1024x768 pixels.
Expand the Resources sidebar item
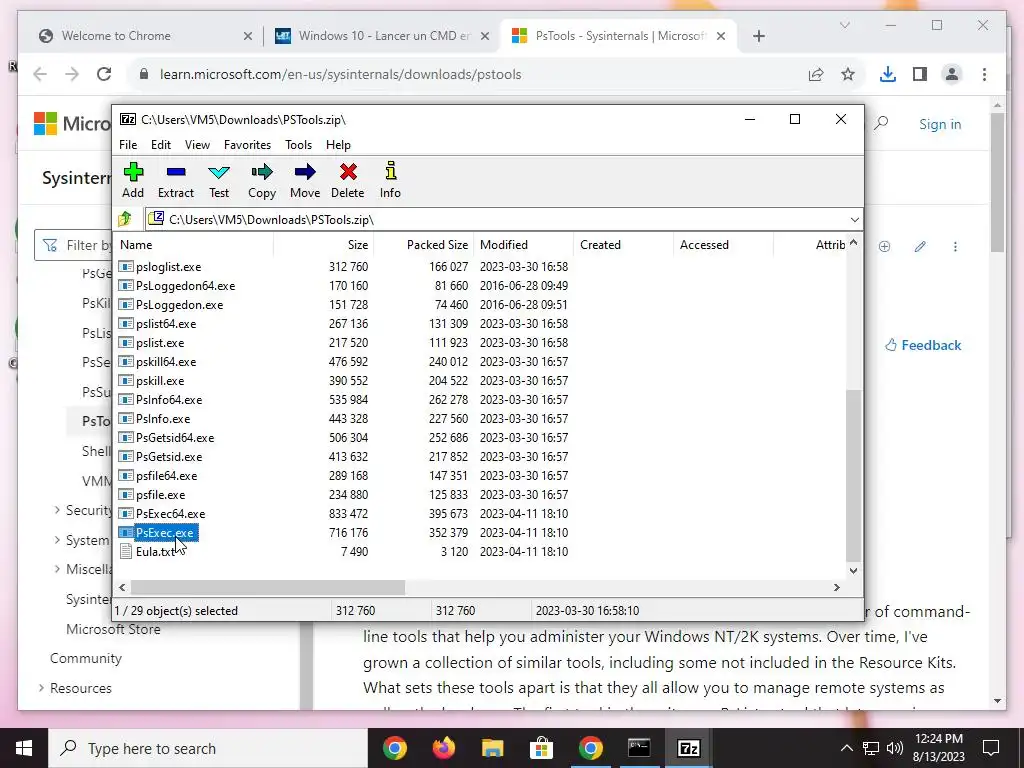pos(41,688)
